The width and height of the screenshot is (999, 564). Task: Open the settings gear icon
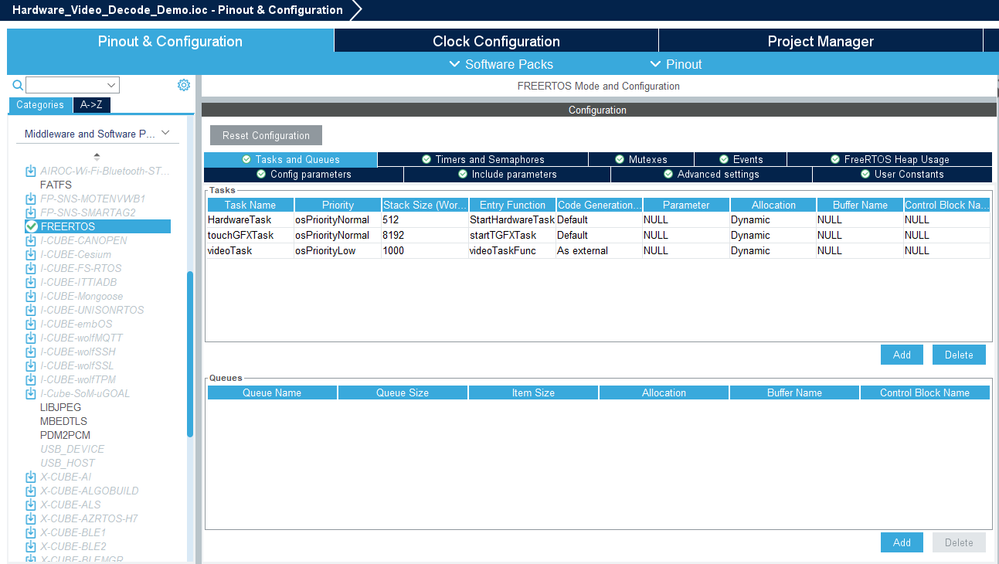coord(183,85)
